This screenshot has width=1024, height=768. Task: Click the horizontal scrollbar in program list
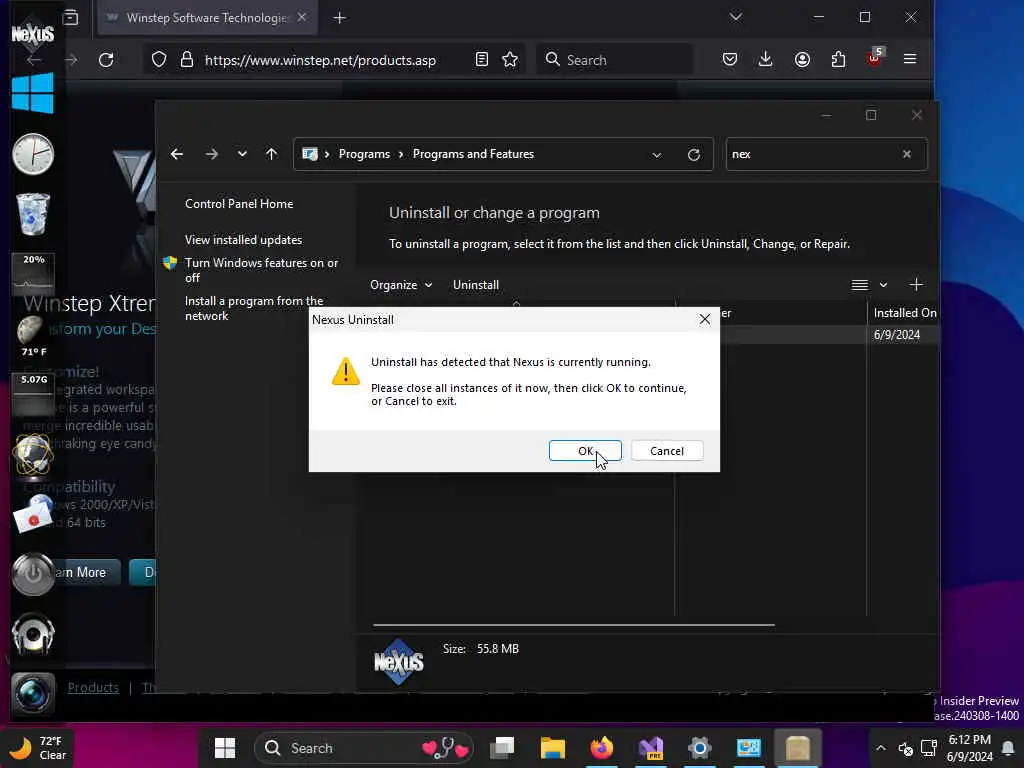573,625
